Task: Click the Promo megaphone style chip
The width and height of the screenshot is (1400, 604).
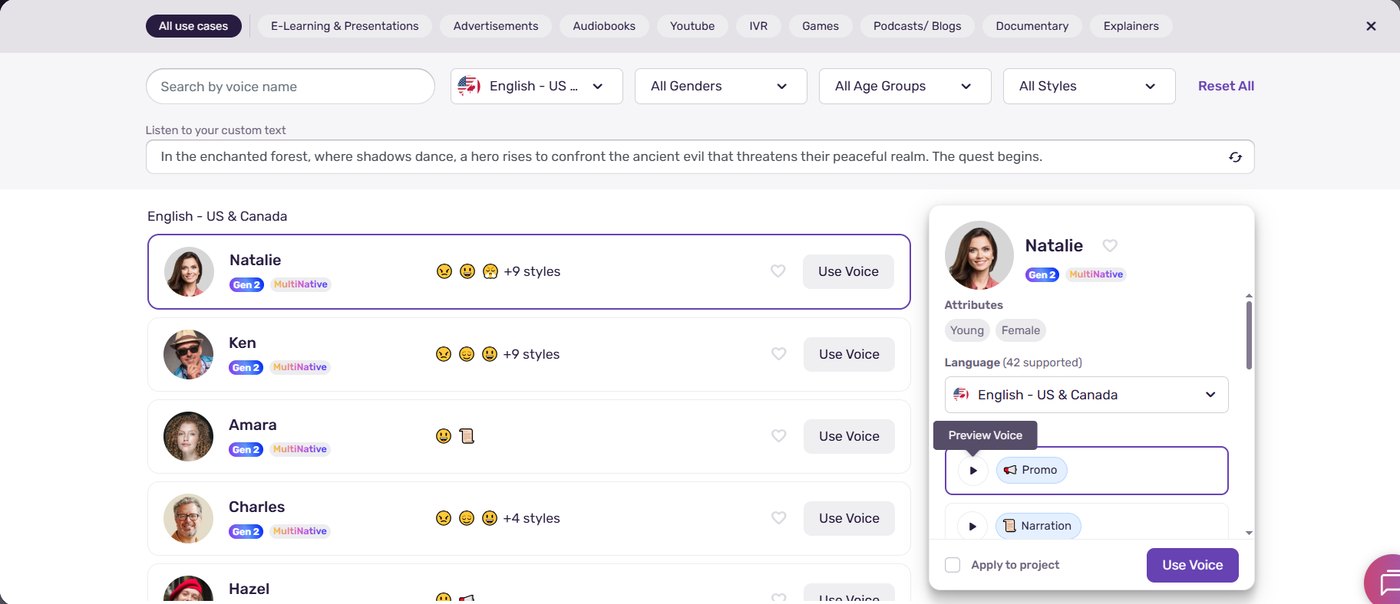Action: tap(1031, 470)
